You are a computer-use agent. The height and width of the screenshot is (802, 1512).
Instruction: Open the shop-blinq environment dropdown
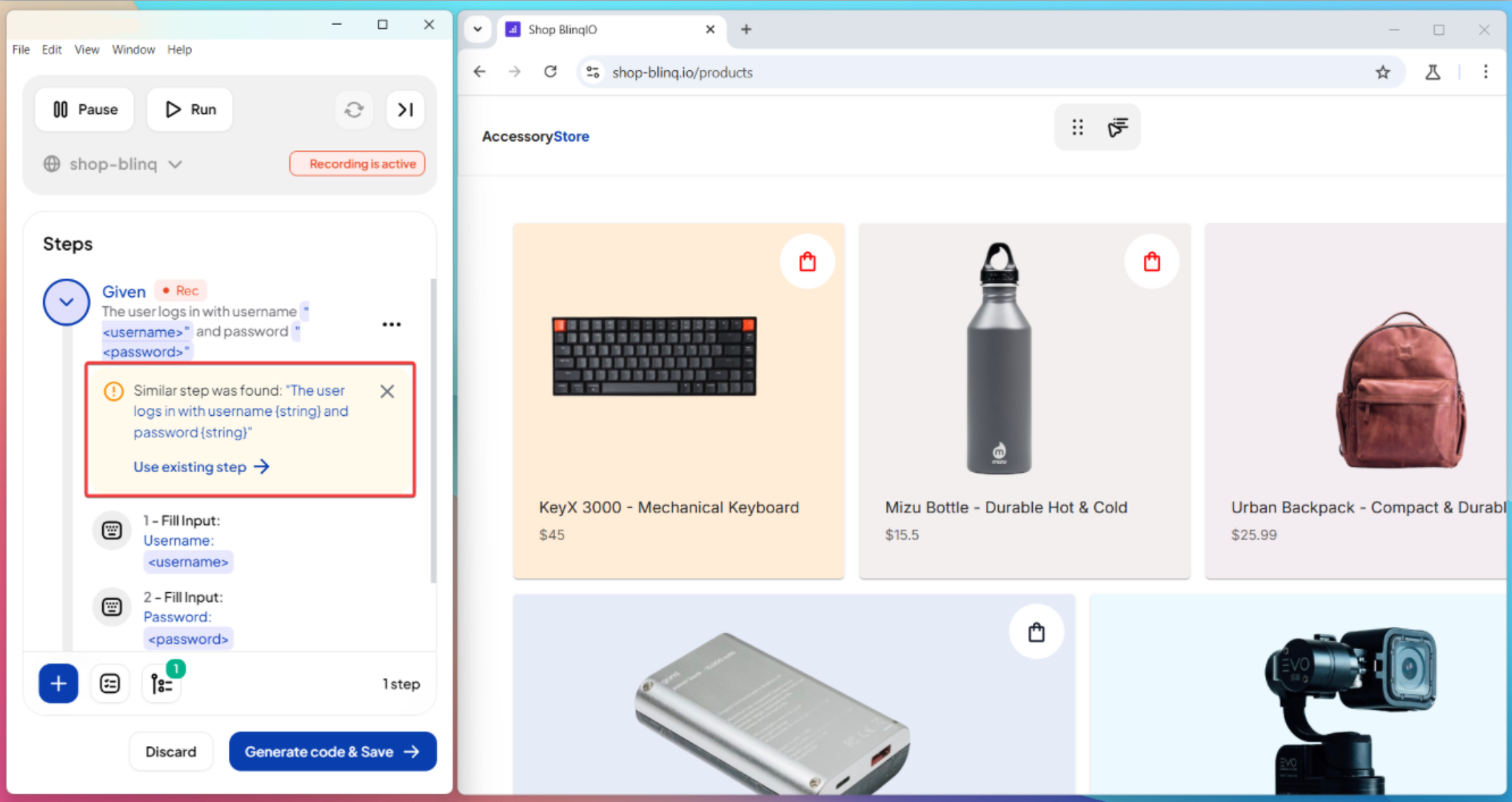coord(113,164)
